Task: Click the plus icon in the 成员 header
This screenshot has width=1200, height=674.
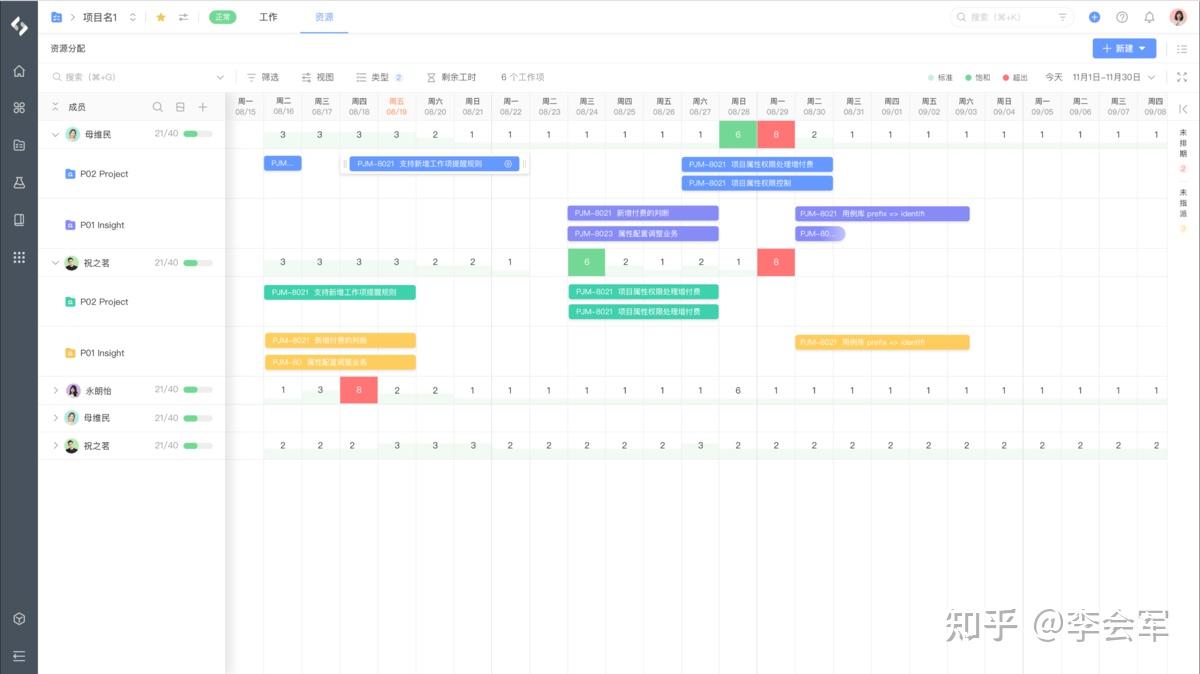Action: click(203, 107)
